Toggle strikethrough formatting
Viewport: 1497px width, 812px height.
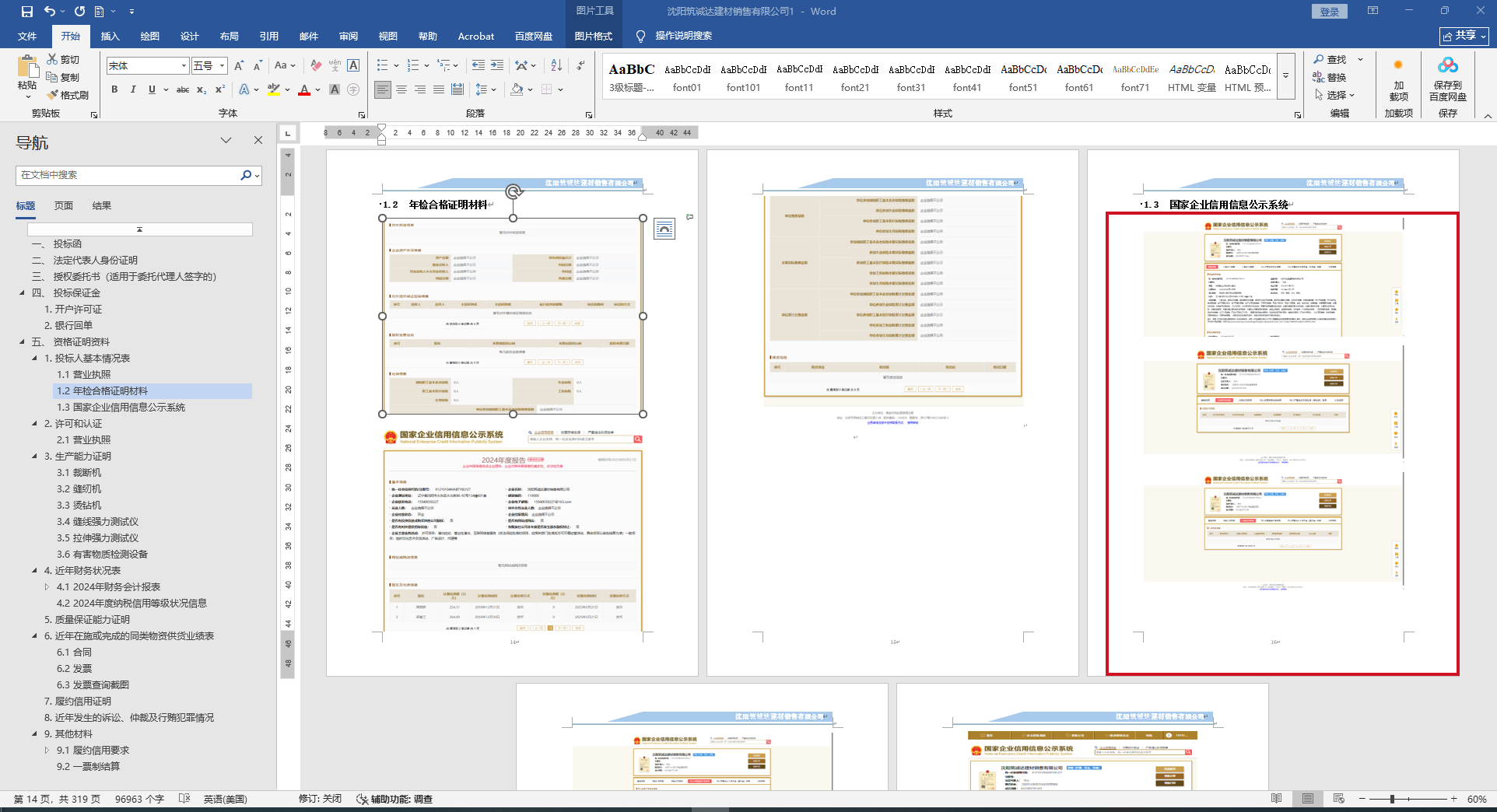tap(183, 89)
